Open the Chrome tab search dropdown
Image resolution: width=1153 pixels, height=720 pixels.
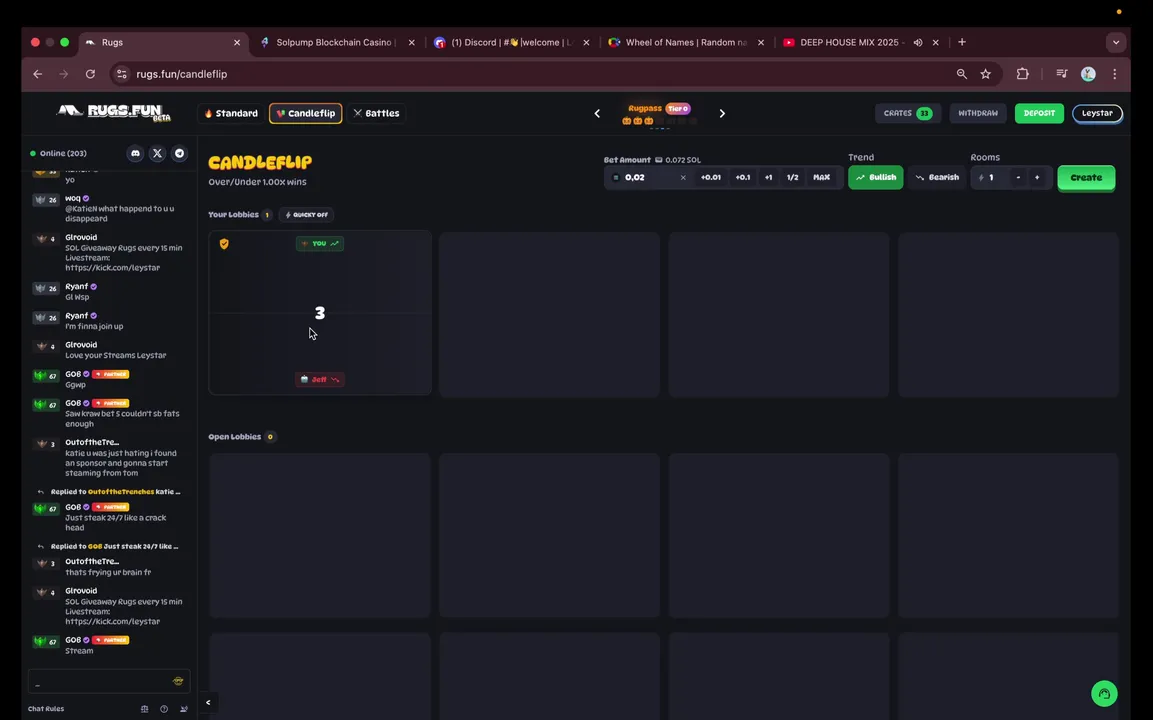click(x=1115, y=42)
